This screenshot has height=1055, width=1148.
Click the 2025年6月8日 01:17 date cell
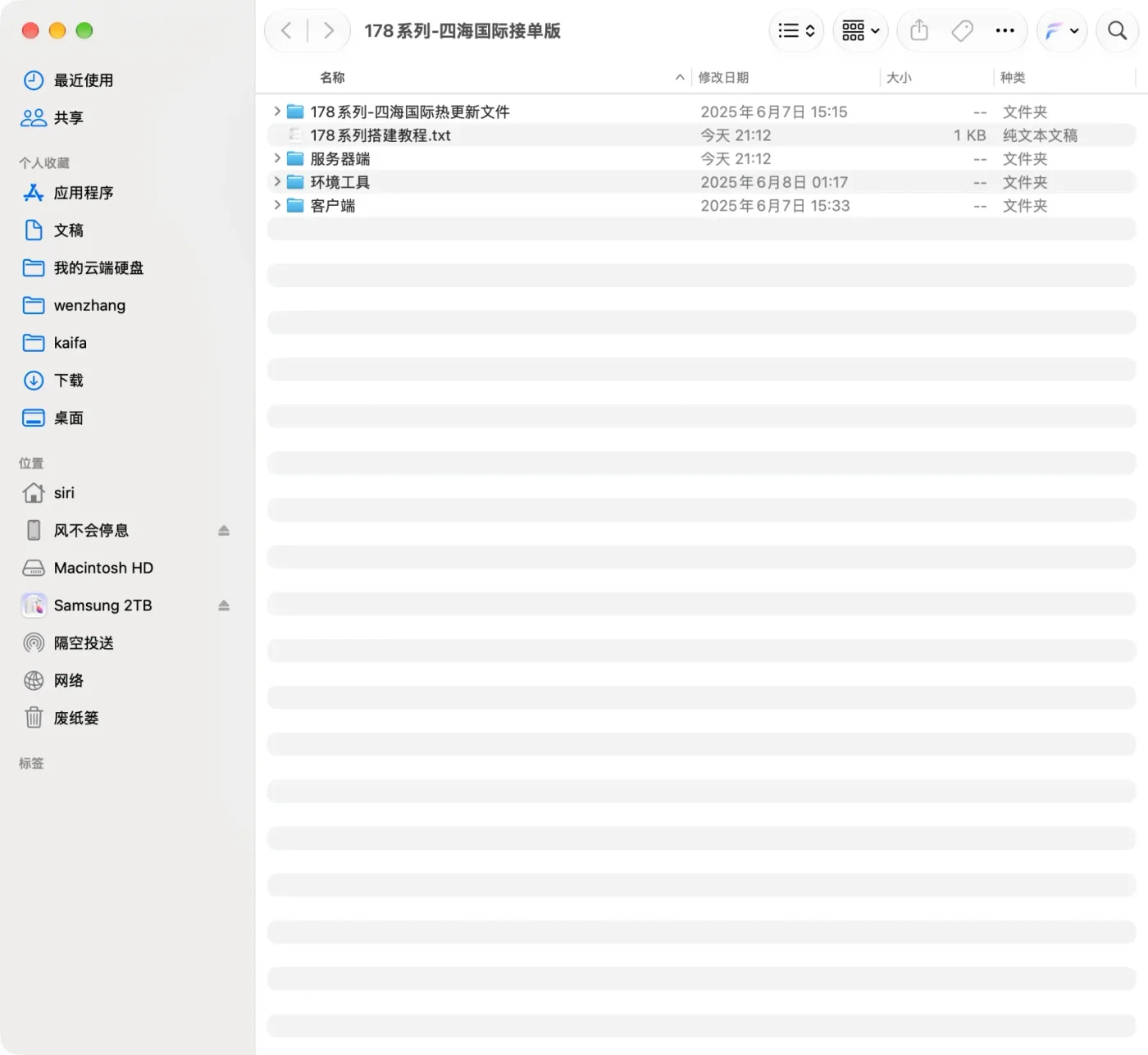point(774,182)
